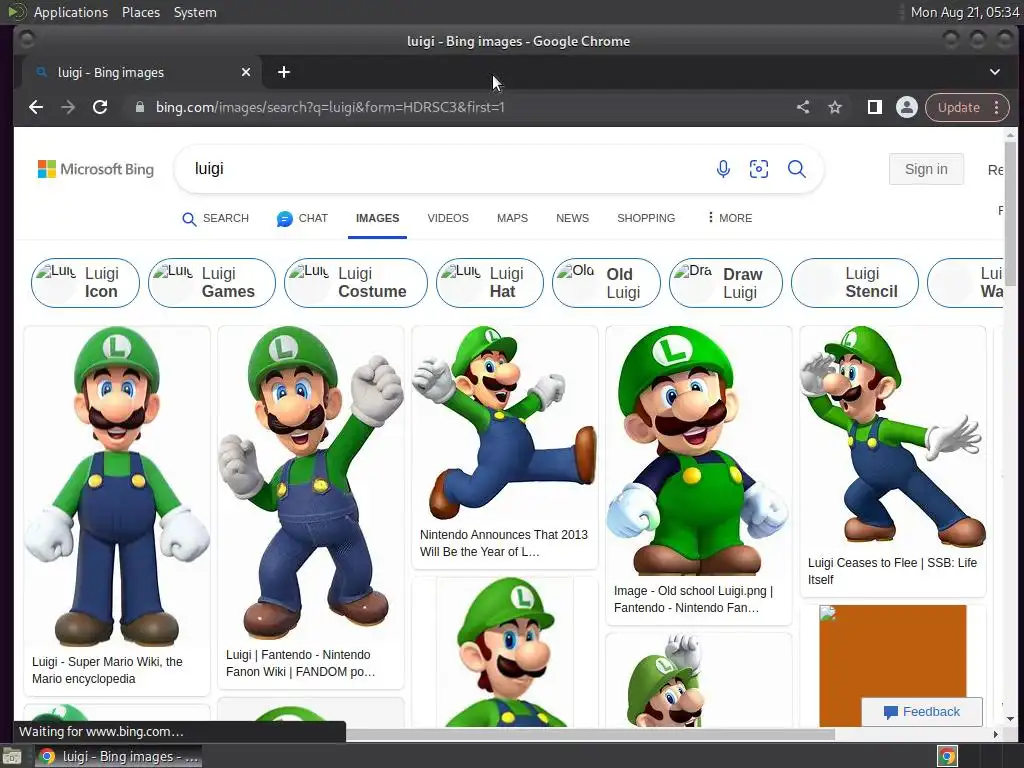Click 'Luigi Ceases to Flee' caption
Image resolution: width=1024 pixels, height=768 pixels.
pyautogui.click(x=892, y=571)
